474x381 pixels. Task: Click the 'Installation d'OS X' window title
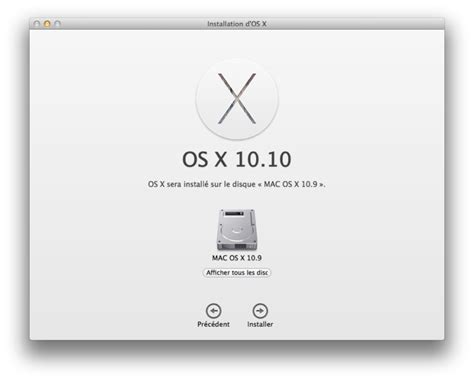coord(237,24)
